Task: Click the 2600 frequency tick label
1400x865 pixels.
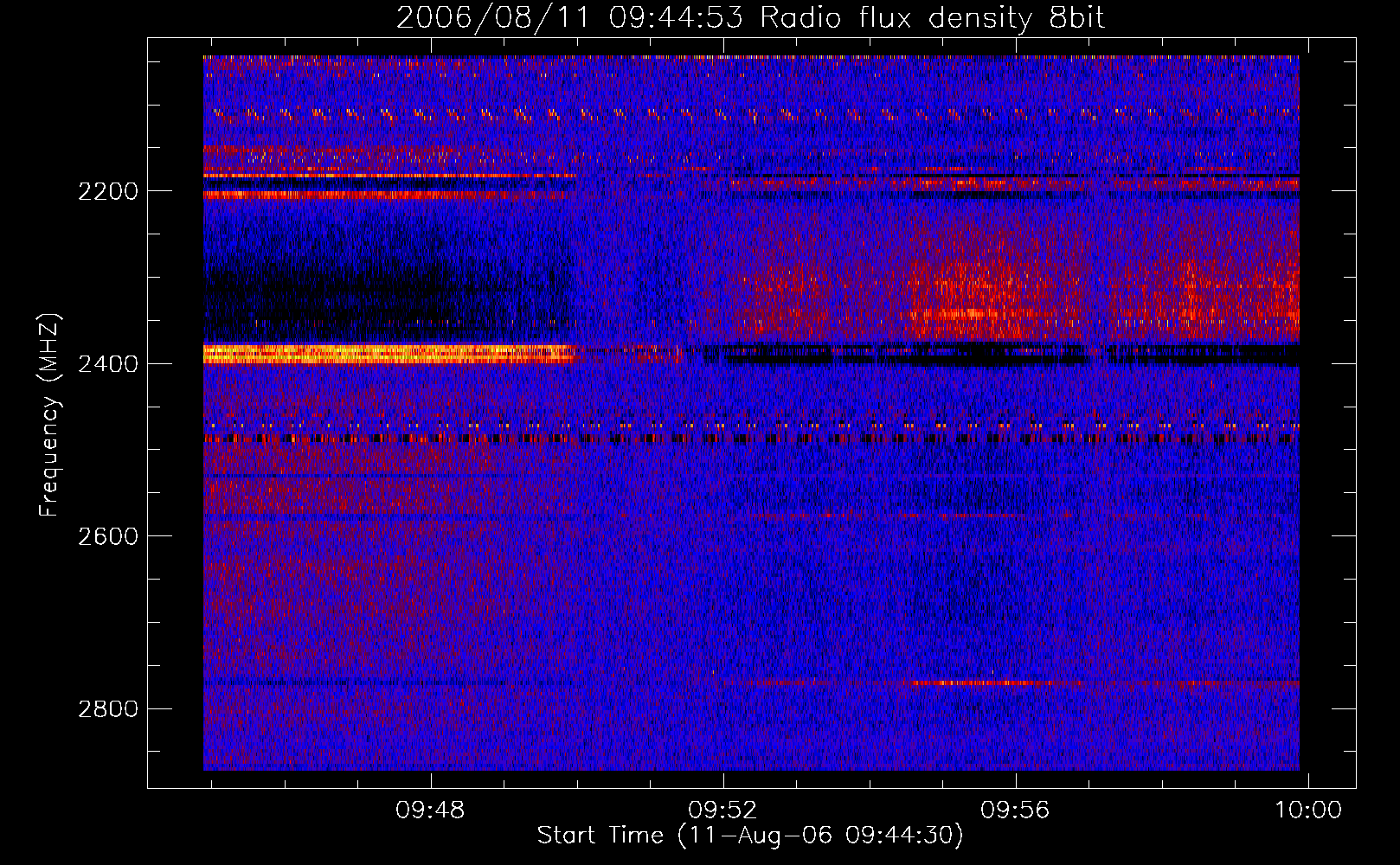Action: 108,536
